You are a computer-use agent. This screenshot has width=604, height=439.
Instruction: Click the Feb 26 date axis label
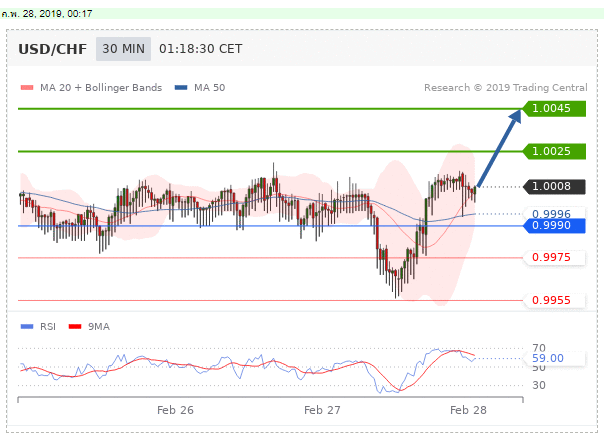pyautogui.click(x=175, y=410)
